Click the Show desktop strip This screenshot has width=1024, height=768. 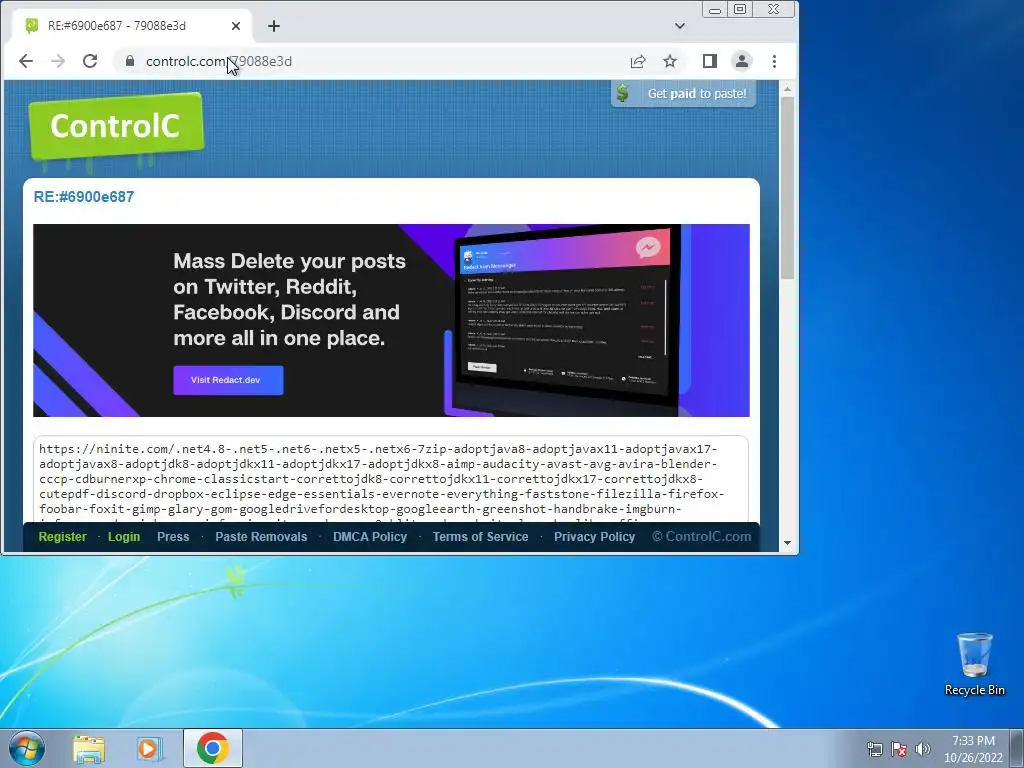point(1017,748)
